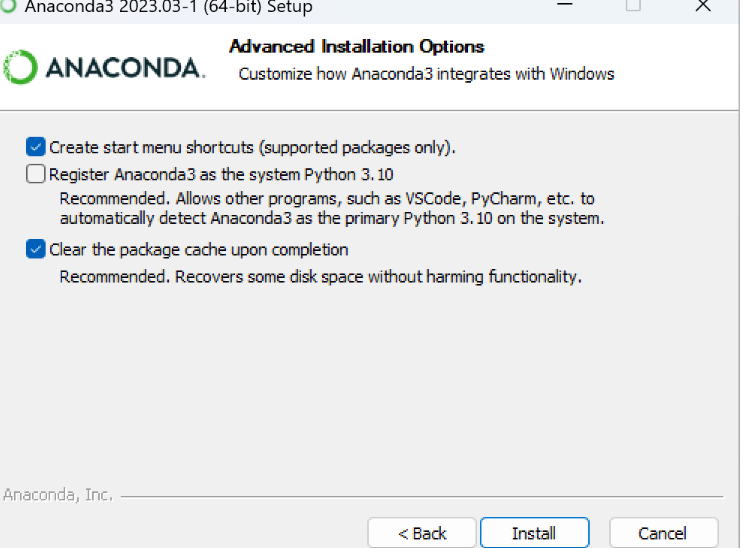Click the 'Anaconda3 2023.03-1 (64-bit) Setup' title text
Screen dimensions: 743x548
click(x=170, y=7)
